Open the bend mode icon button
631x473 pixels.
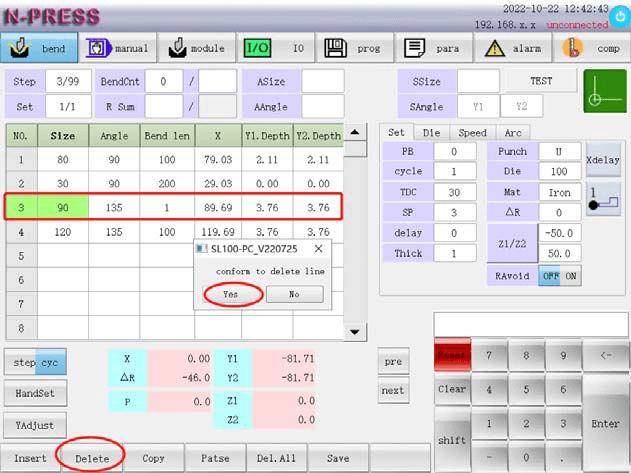tap(39, 48)
